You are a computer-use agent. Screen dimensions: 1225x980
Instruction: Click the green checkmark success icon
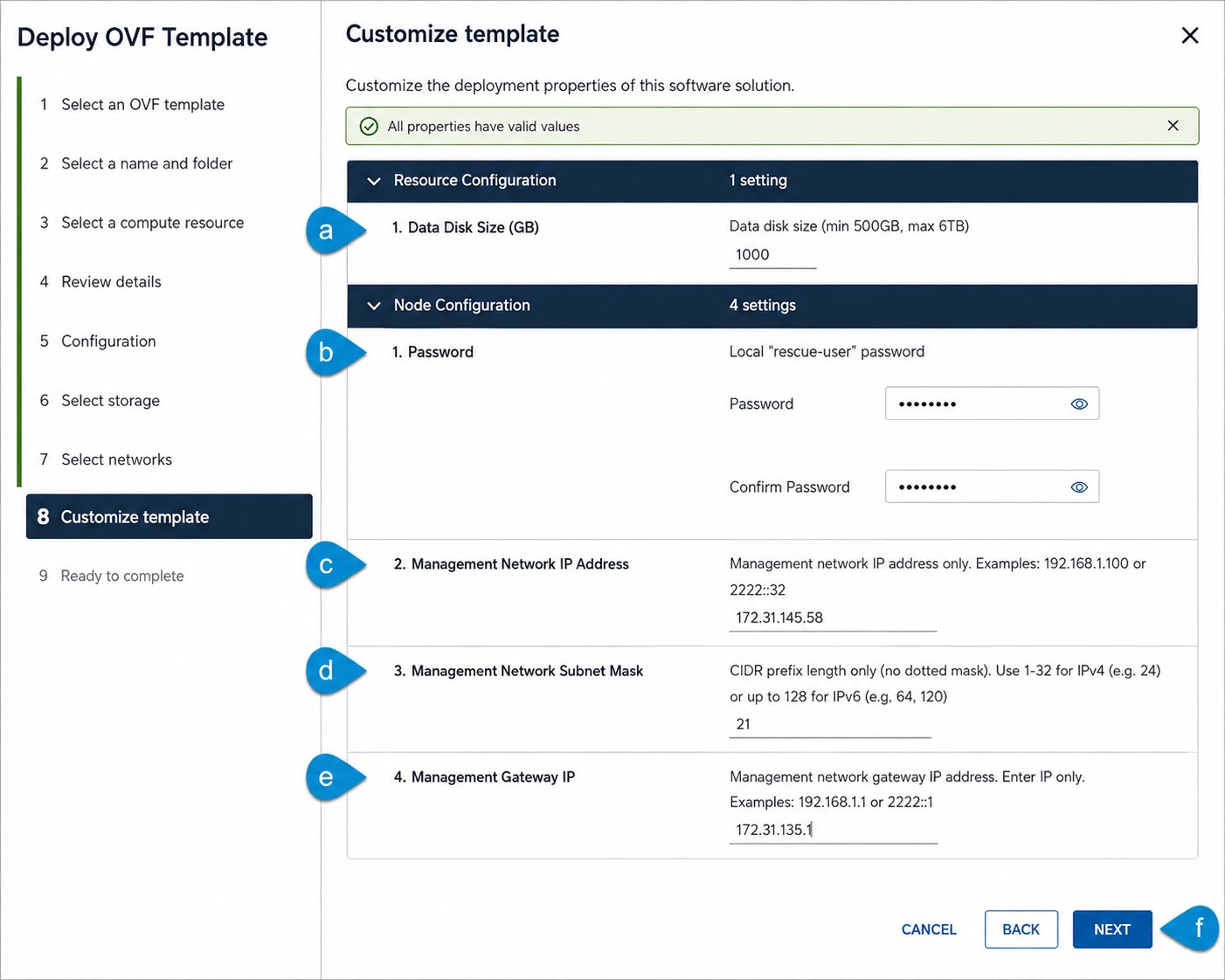(x=369, y=127)
